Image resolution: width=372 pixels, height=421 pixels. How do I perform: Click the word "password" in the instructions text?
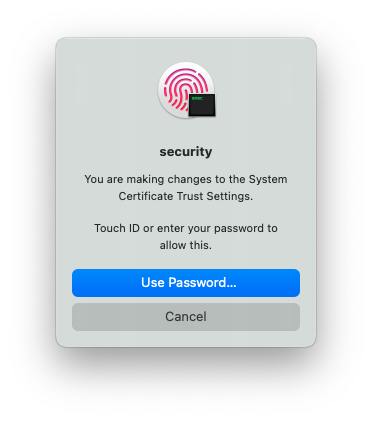[239, 229]
